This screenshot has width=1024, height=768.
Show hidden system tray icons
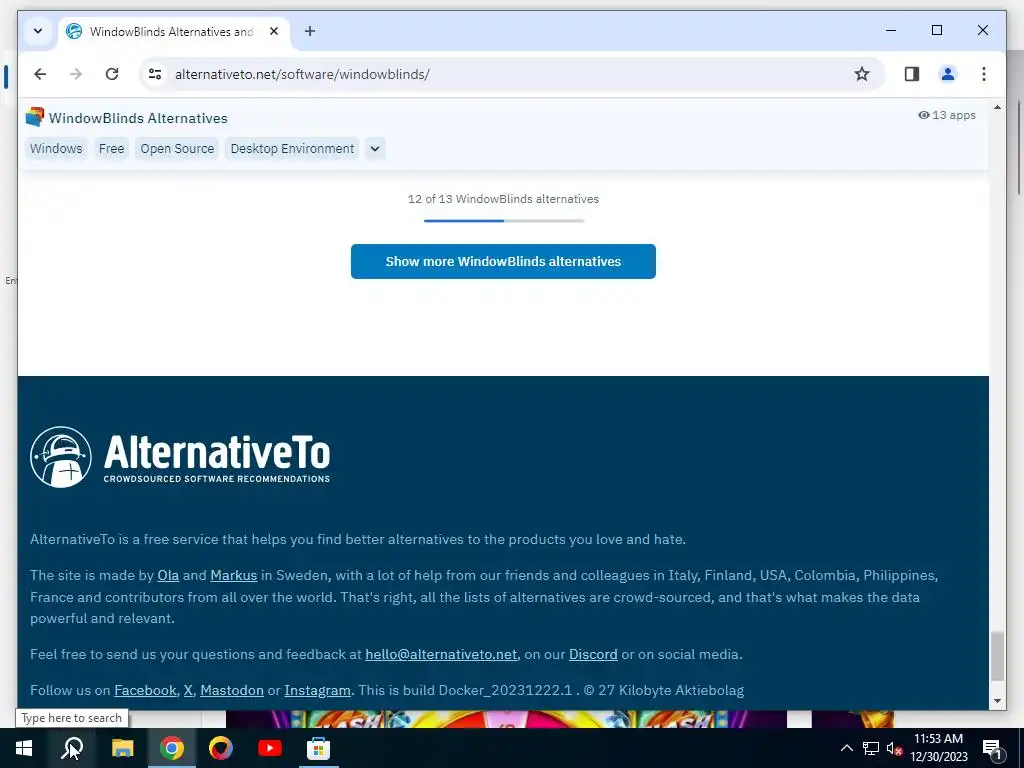coord(846,748)
